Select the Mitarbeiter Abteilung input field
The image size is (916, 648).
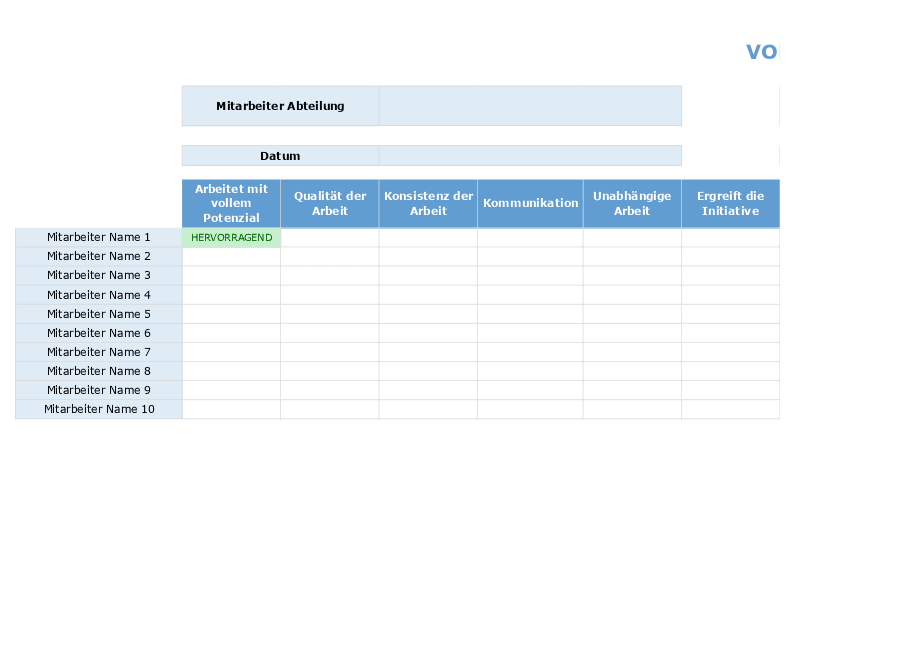click(x=530, y=106)
